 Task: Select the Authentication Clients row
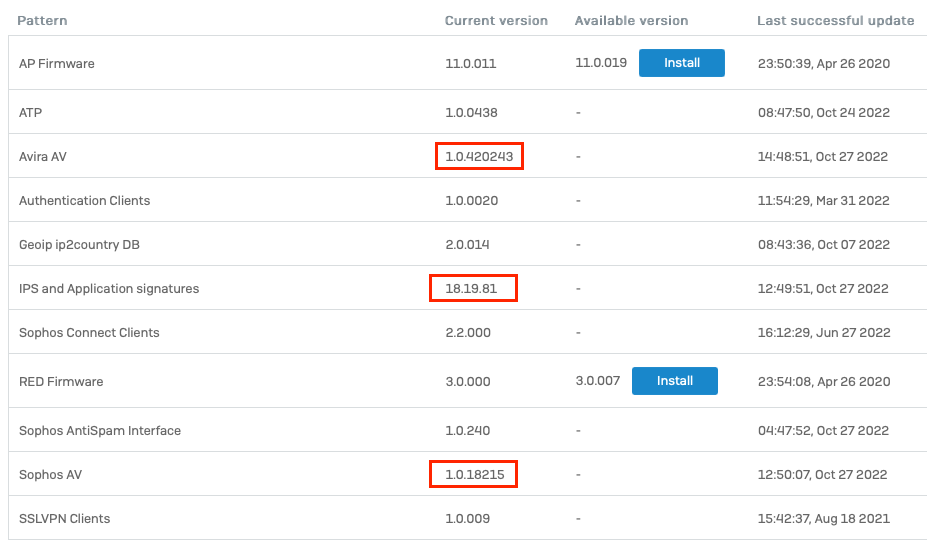pyautogui.click(x=468, y=200)
